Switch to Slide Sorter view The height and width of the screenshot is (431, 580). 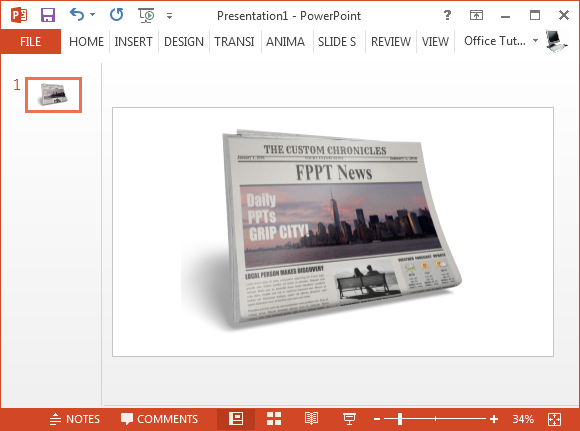(x=274, y=419)
